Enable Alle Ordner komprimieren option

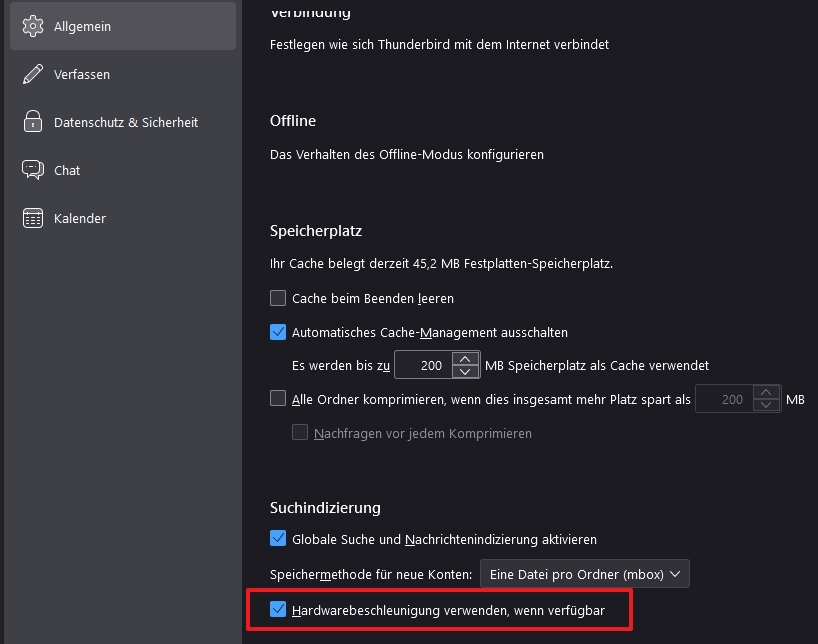pos(278,399)
